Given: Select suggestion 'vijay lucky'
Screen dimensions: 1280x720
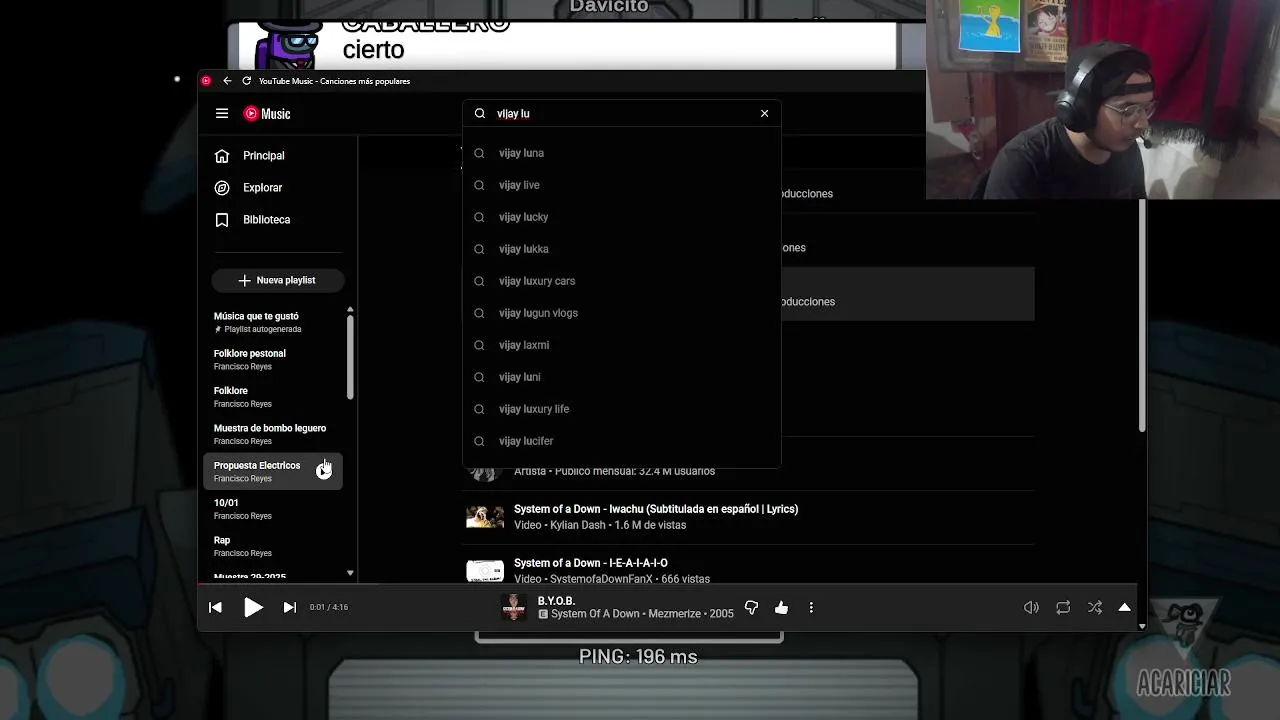Looking at the screenshot, I should click(x=621, y=217).
